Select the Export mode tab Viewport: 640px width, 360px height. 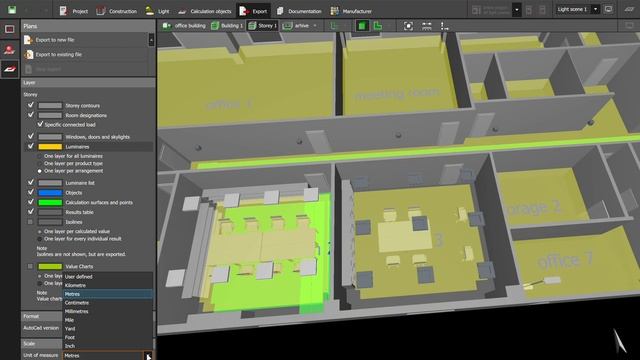[x=253, y=11]
